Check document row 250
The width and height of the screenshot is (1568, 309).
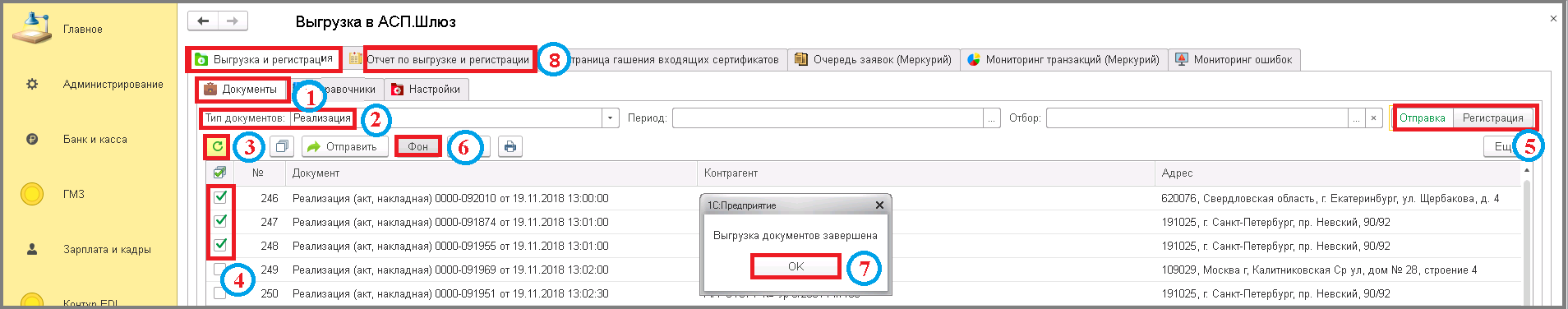(219, 293)
